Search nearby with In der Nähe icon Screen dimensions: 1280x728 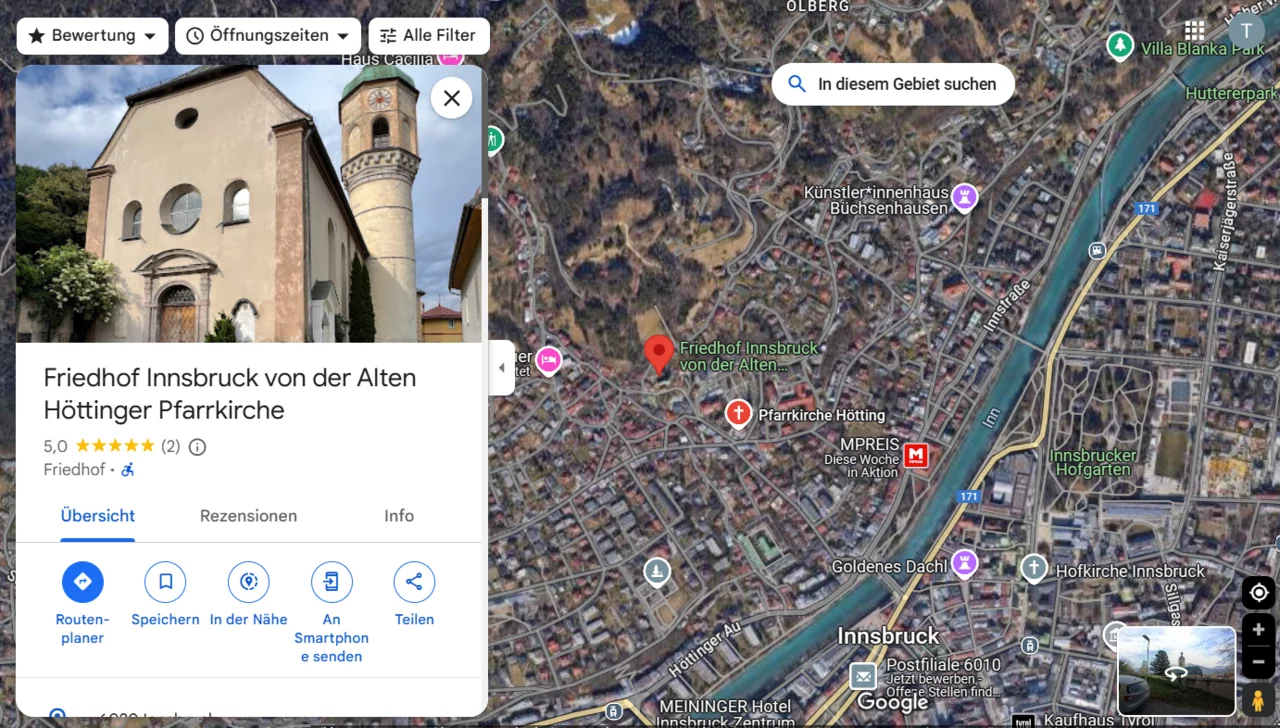(248, 582)
